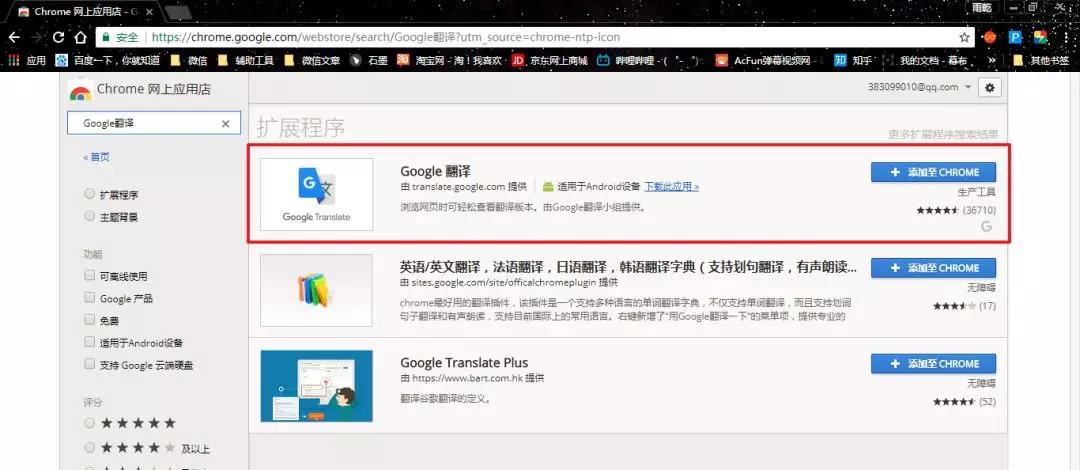Open the colorful Google extension icon

coord(1040,37)
